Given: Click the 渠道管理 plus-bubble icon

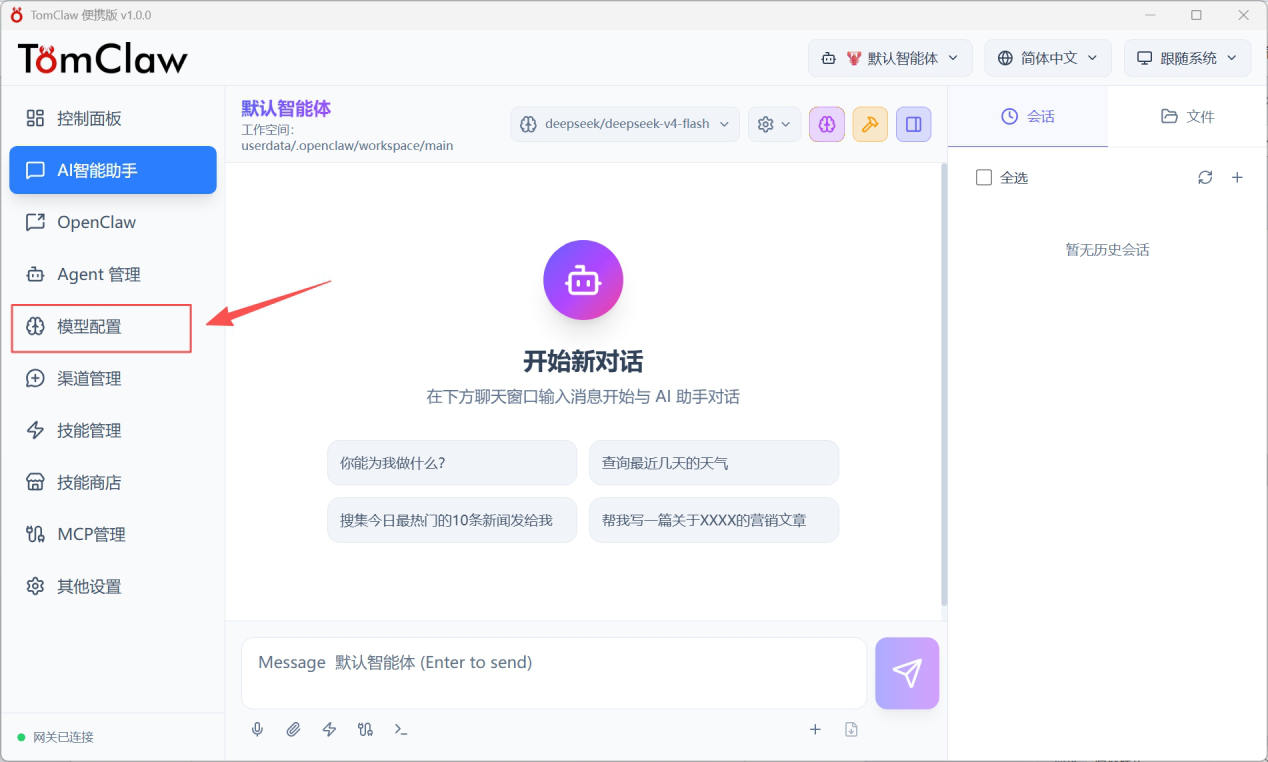Looking at the screenshot, I should (x=35, y=378).
